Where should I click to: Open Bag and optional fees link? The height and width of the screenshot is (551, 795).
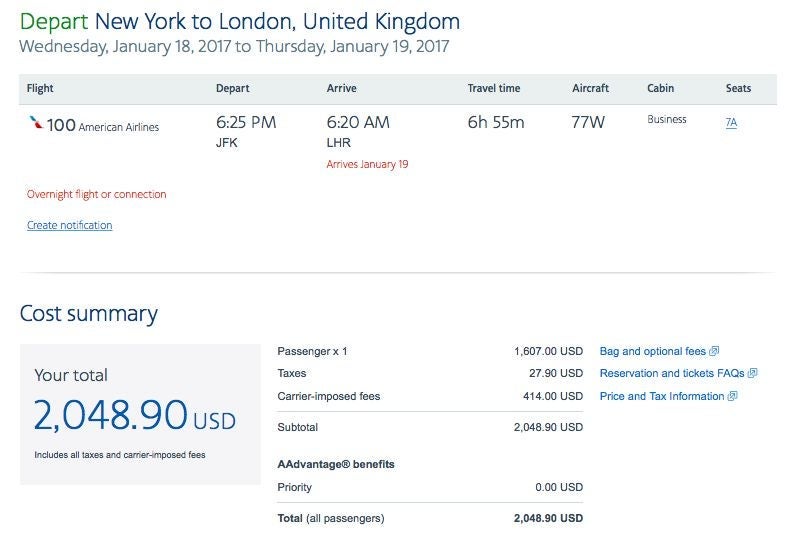652,352
